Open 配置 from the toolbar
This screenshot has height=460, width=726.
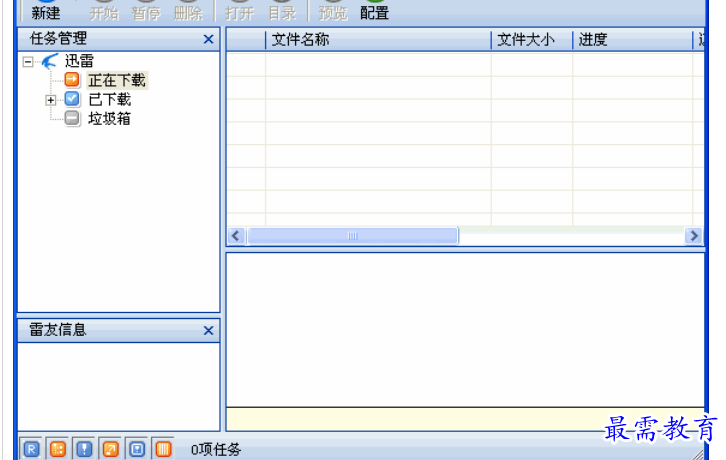tap(374, 11)
